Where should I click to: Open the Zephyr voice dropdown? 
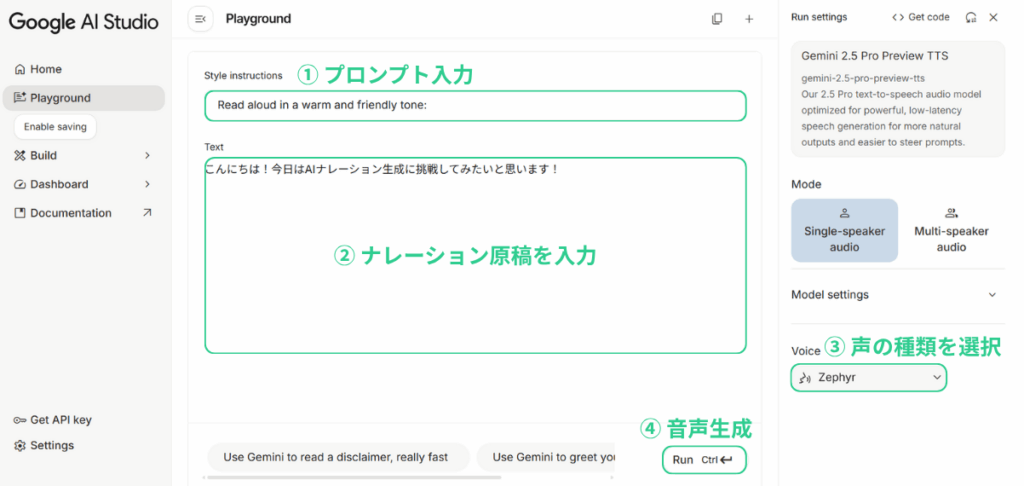coord(868,378)
